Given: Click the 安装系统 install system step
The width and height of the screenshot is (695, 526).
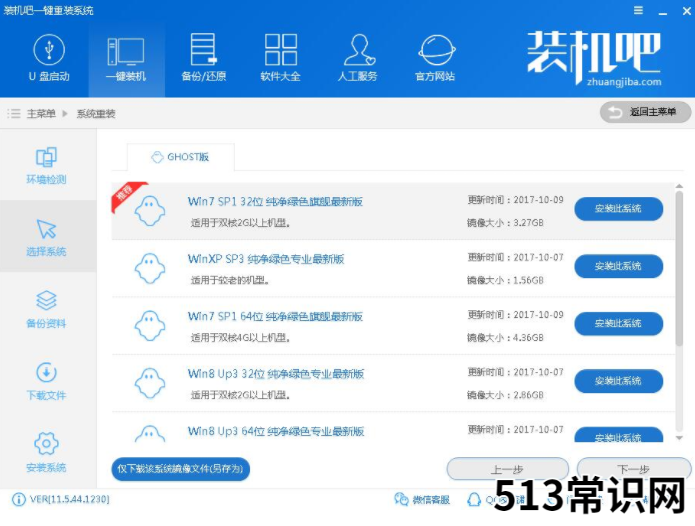Looking at the screenshot, I should (x=47, y=453).
